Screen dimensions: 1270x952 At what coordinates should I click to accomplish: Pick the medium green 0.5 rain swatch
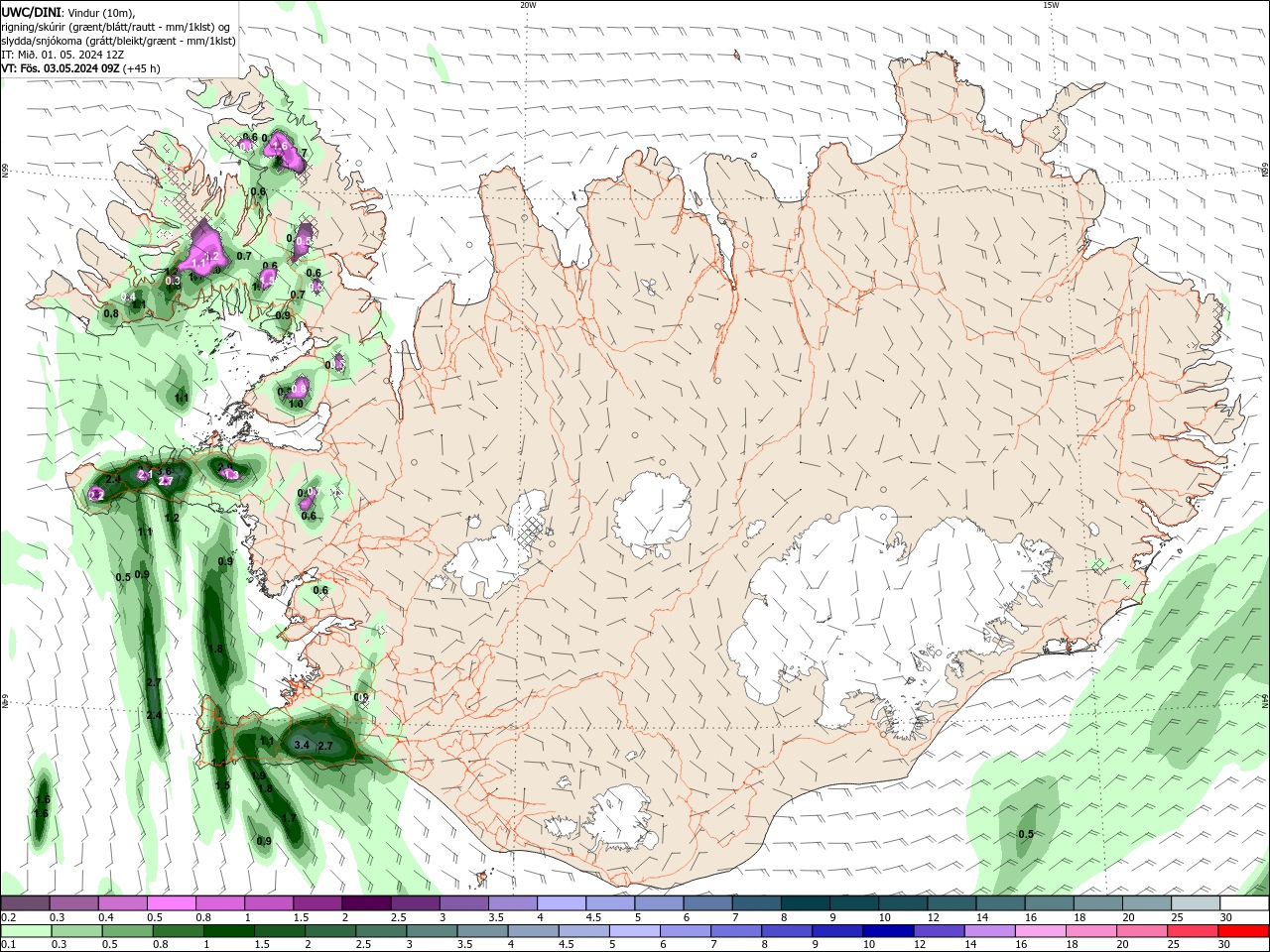[127, 931]
